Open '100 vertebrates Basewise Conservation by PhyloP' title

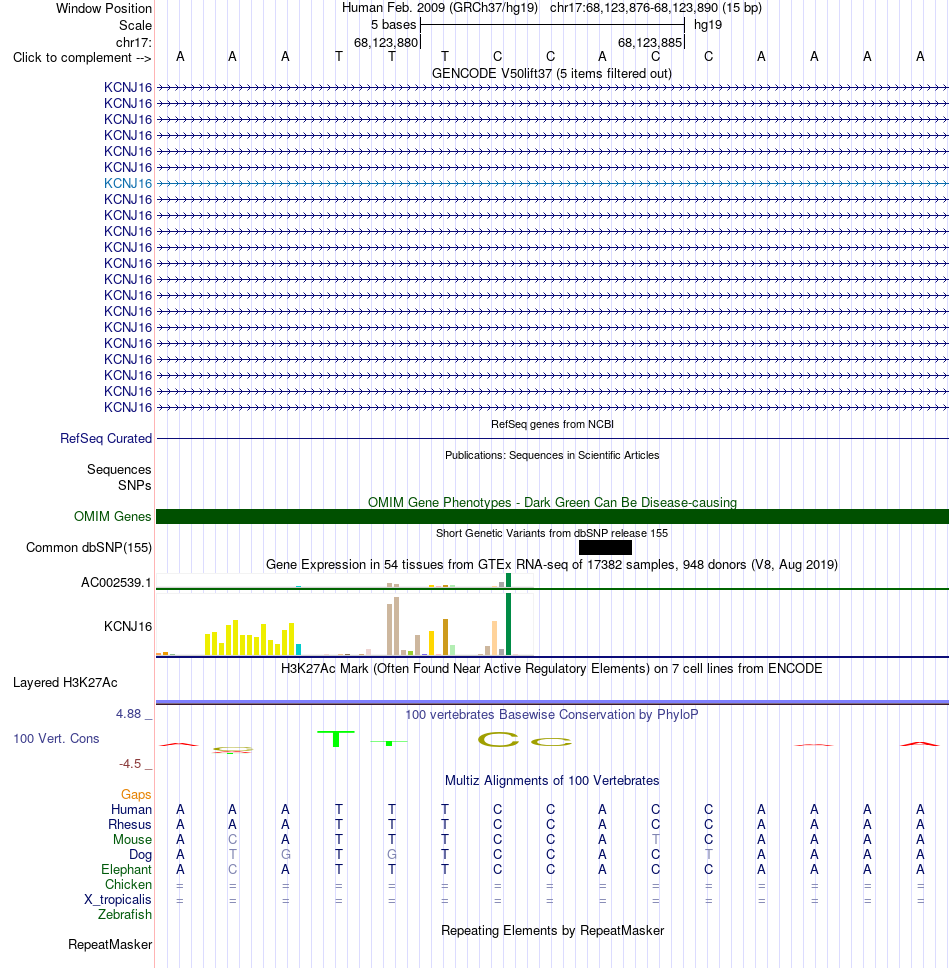[552, 714]
